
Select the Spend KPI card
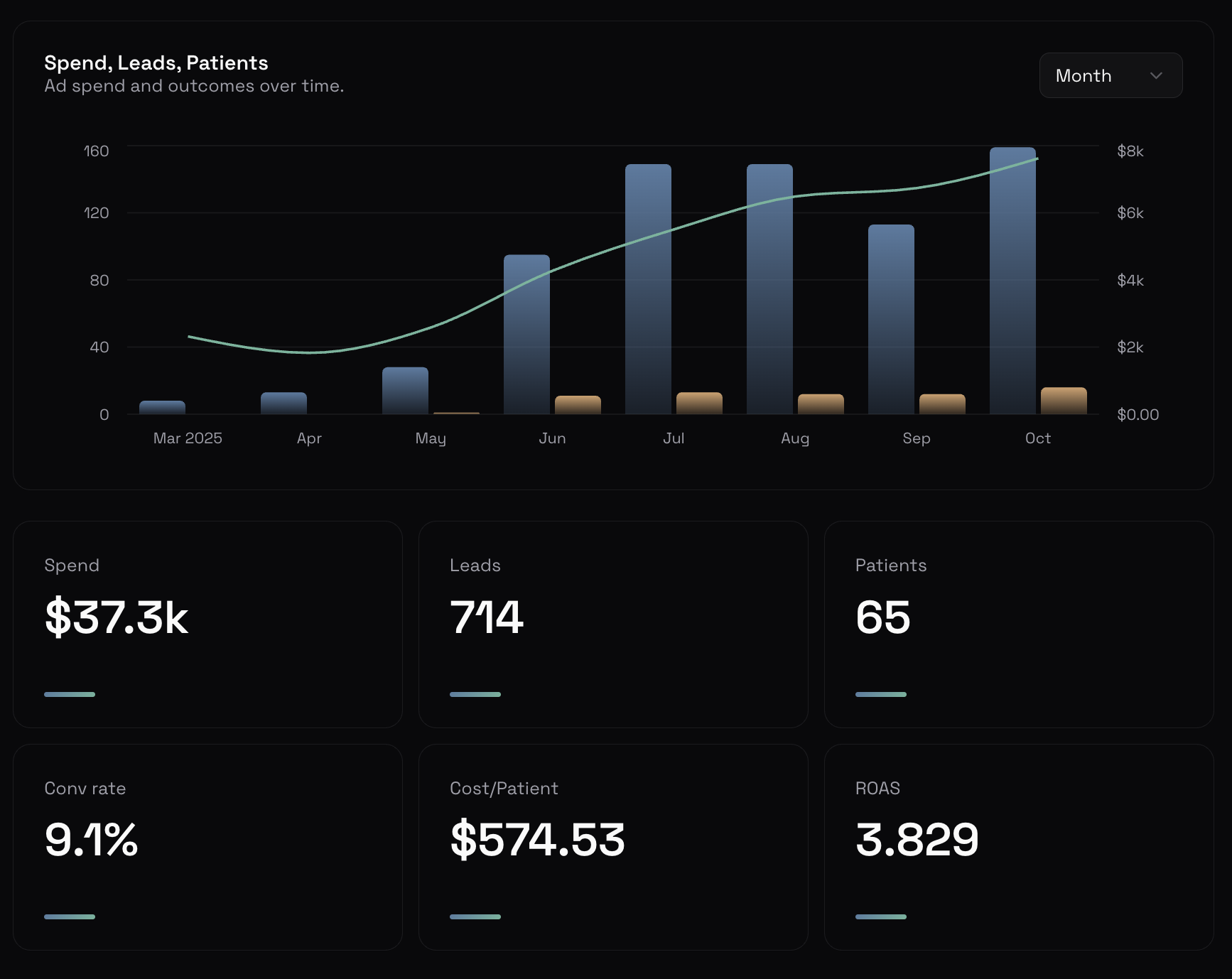click(207, 624)
